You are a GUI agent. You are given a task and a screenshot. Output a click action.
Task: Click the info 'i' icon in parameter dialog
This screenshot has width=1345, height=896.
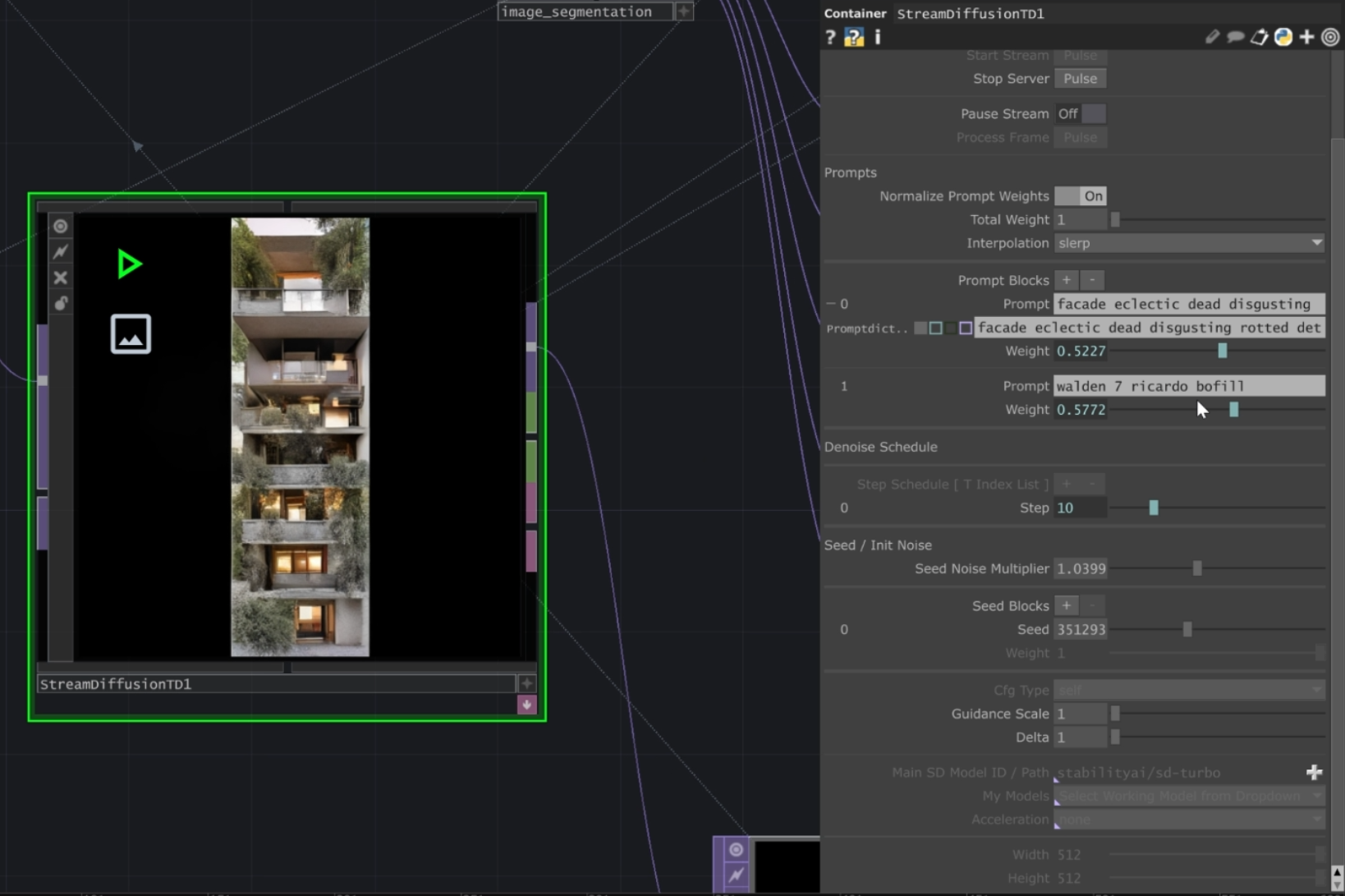pos(877,37)
